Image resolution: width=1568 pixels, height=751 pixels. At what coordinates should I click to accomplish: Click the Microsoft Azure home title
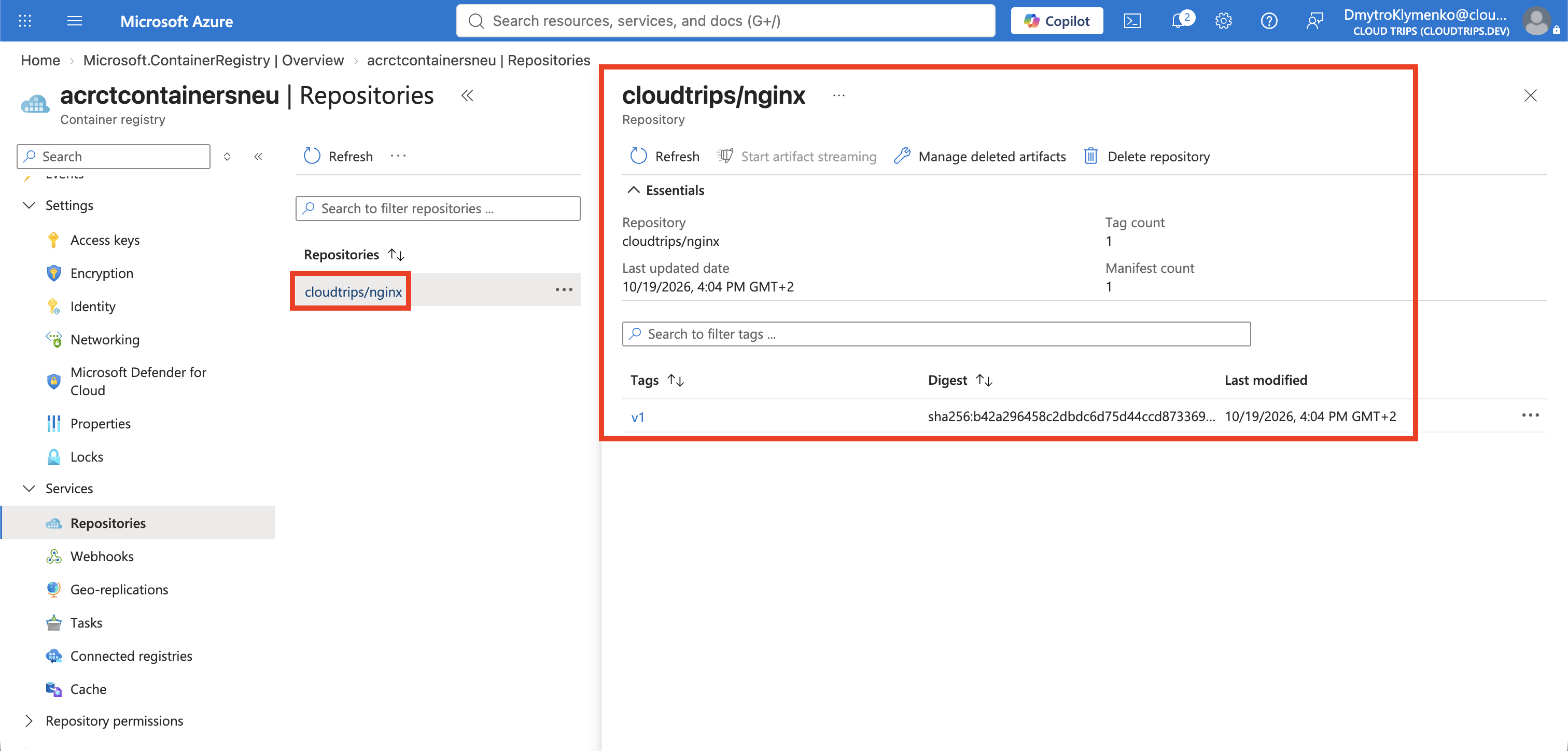coord(176,21)
